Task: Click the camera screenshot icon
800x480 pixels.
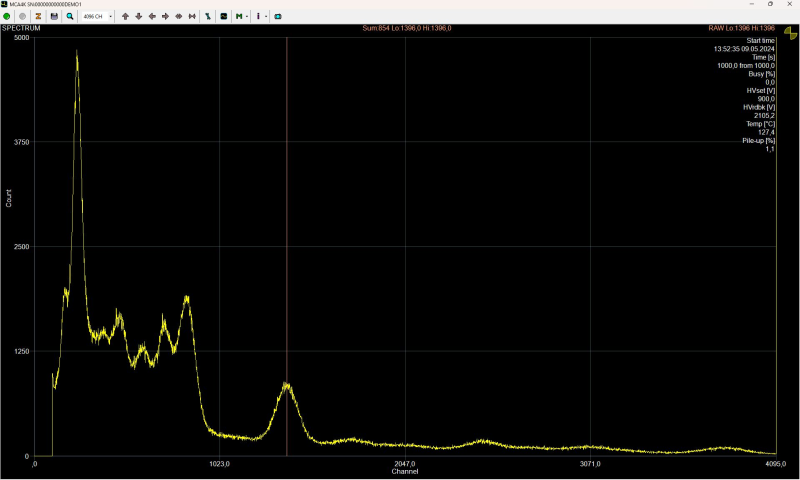Action: pyautogui.click(x=278, y=16)
